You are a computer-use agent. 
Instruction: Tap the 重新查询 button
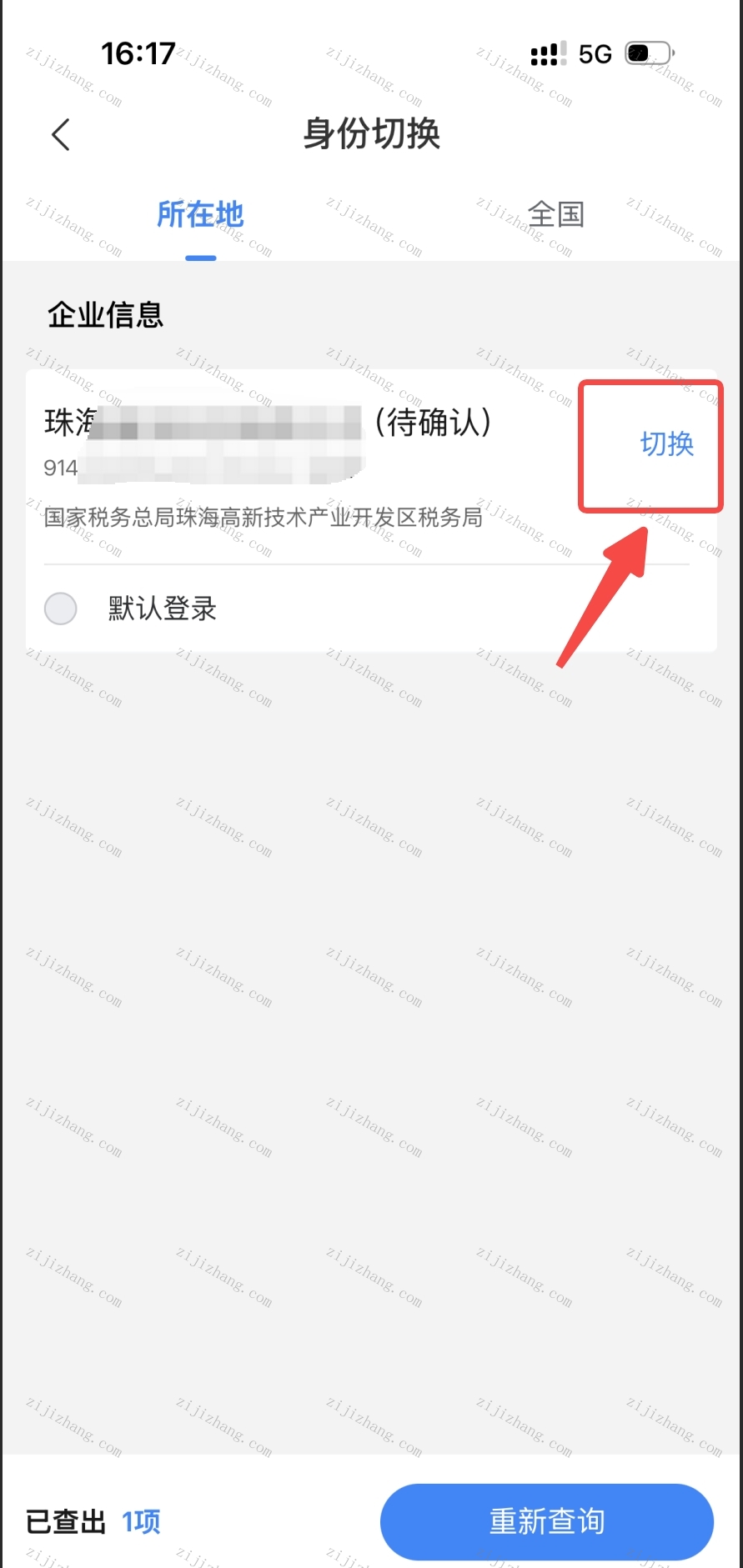coord(547,1521)
